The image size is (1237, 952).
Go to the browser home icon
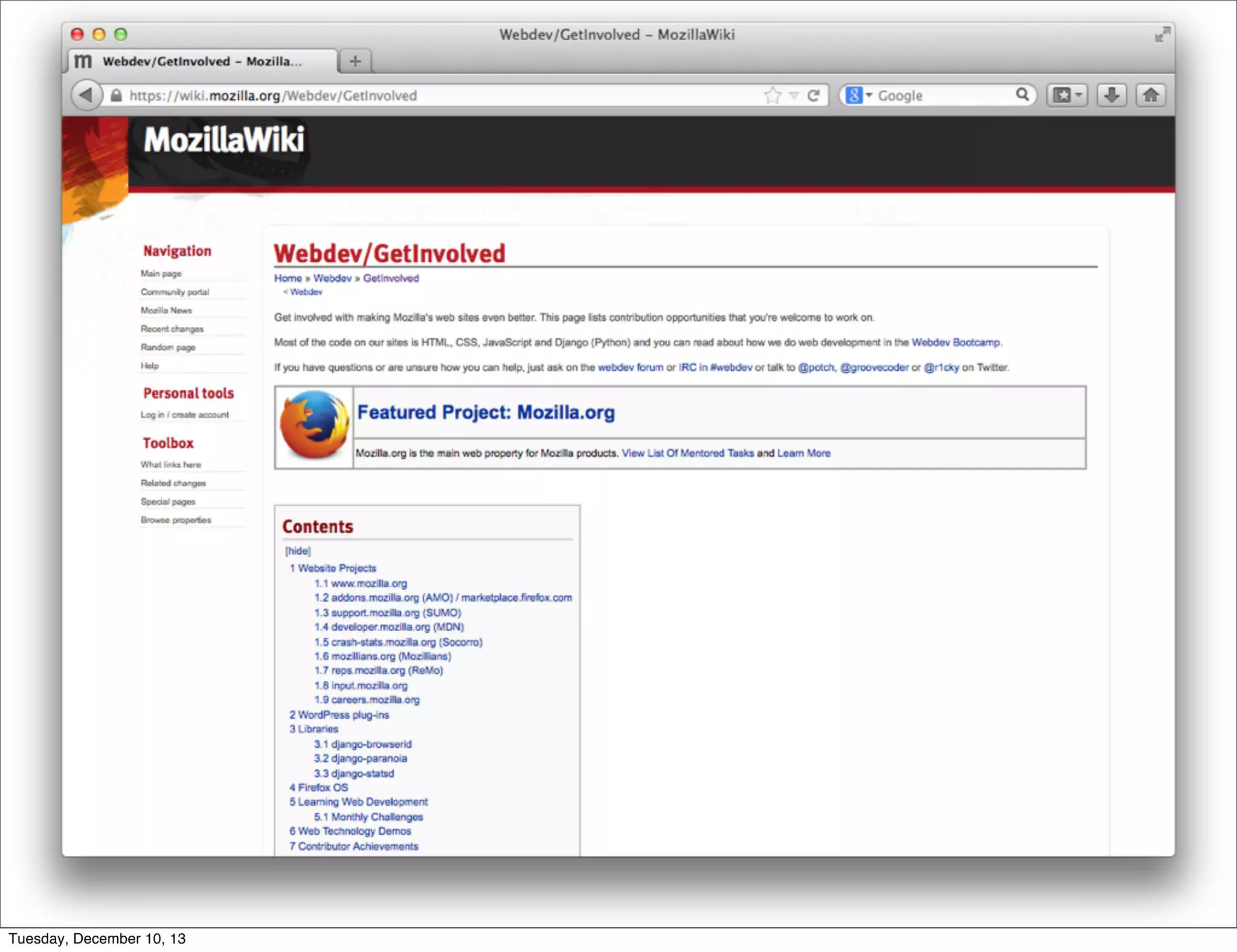click(1151, 95)
